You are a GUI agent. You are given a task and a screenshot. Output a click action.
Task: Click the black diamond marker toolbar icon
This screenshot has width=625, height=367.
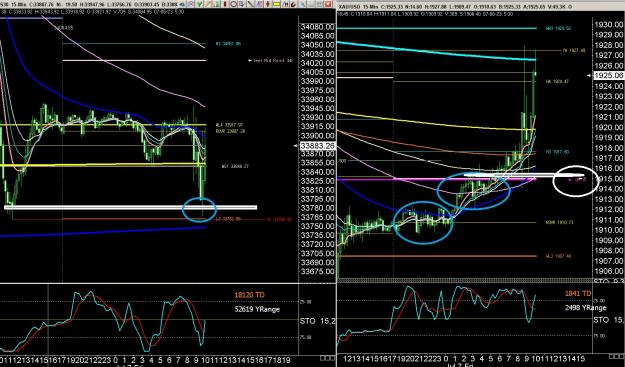tap(268, 4)
